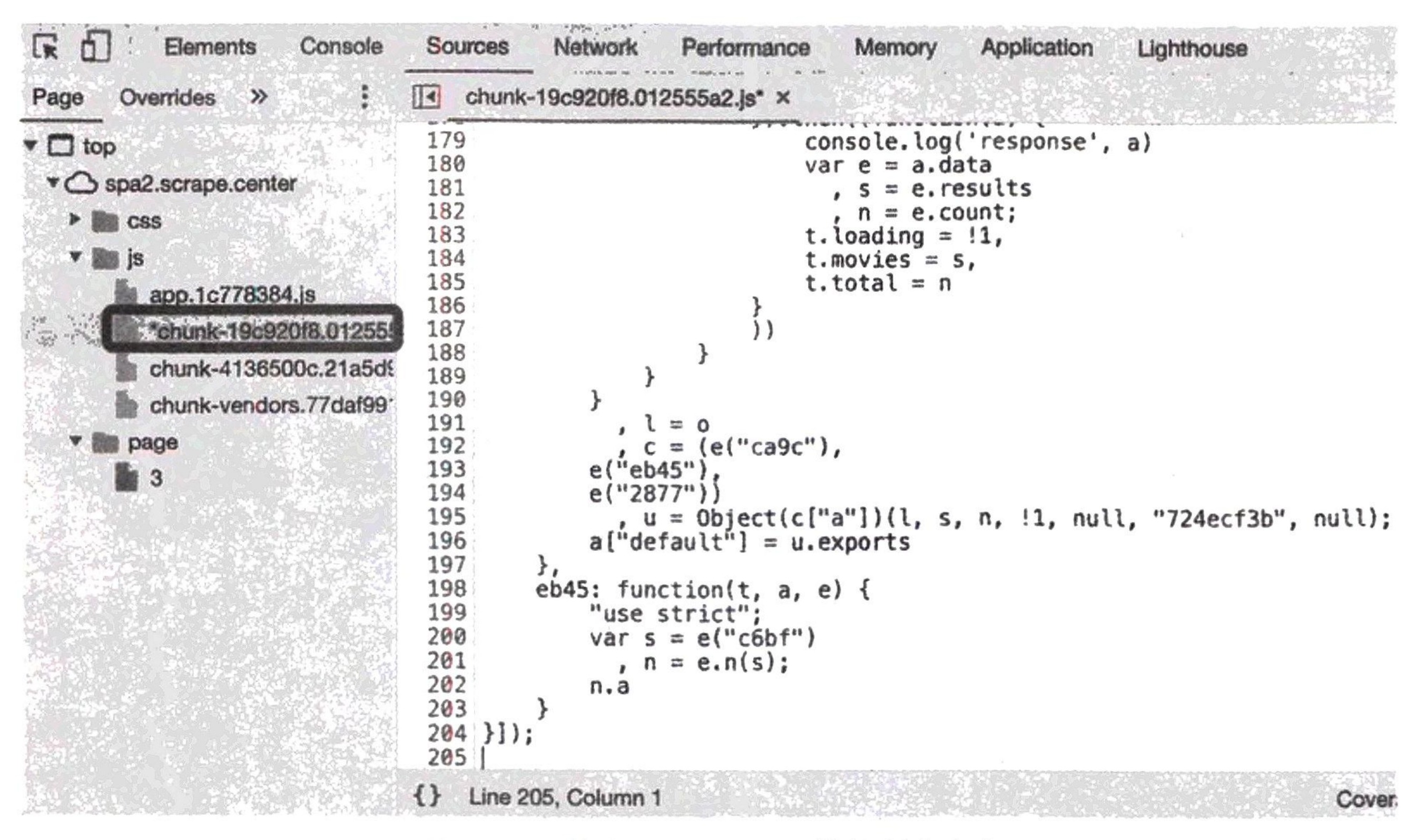Click the t.total = n code line
The image size is (1416, 840).
click(878, 283)
